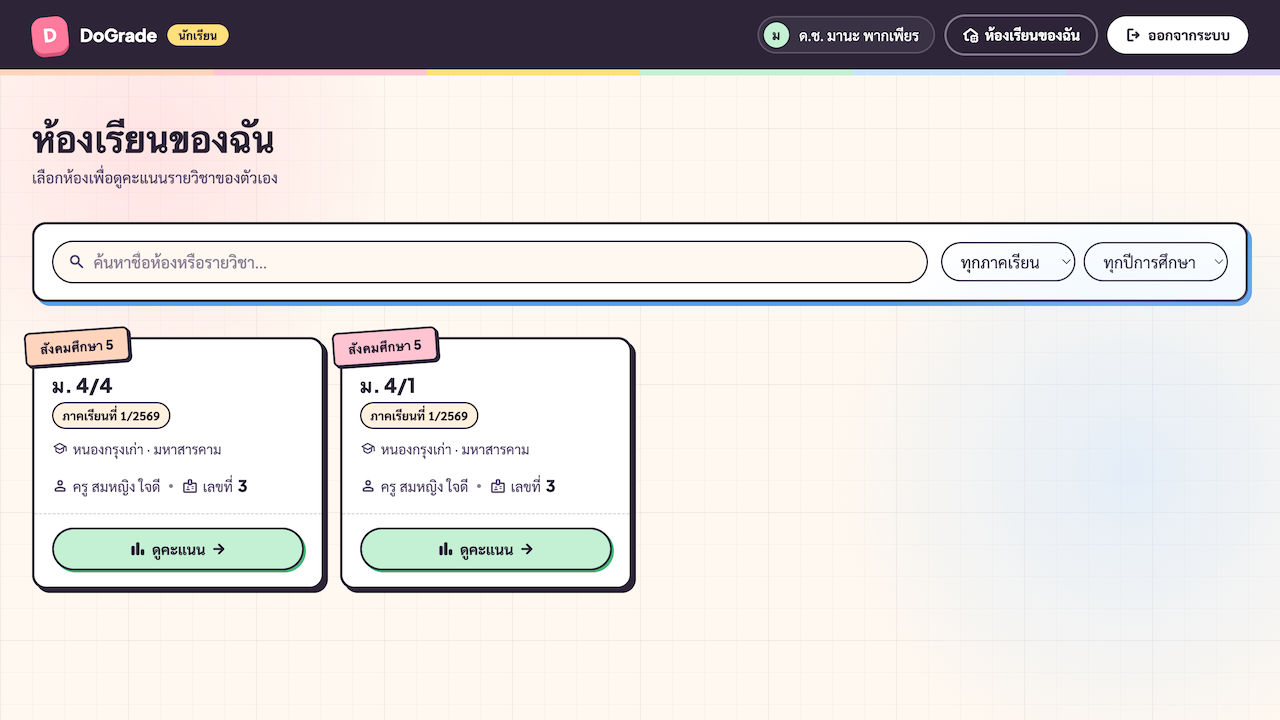1280x720 pixels.
Task: Click the teacher person icon on ม. 4/1 card
Action: coord(368,487)
